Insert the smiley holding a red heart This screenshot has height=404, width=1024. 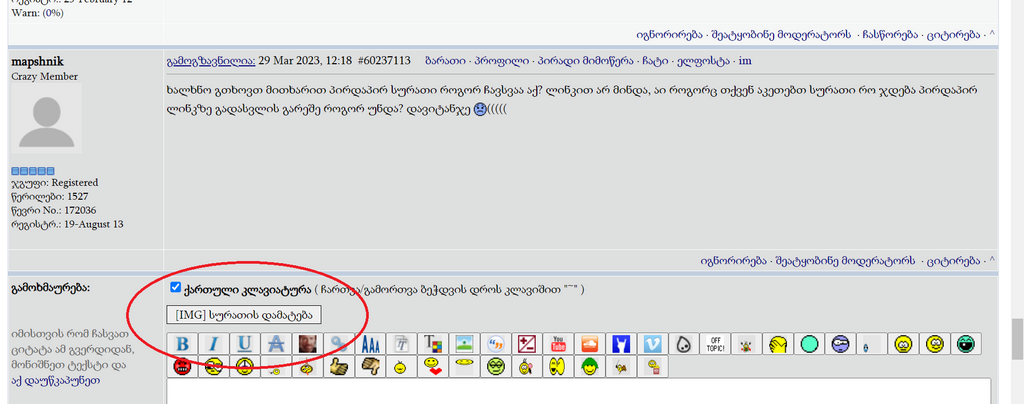pos(433,367)
